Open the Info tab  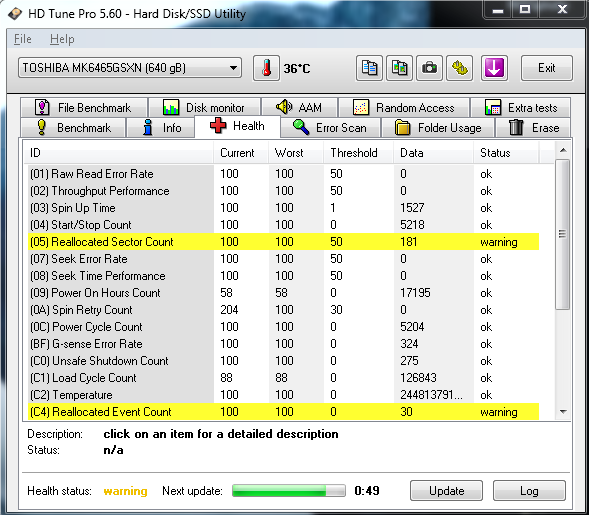162,128
